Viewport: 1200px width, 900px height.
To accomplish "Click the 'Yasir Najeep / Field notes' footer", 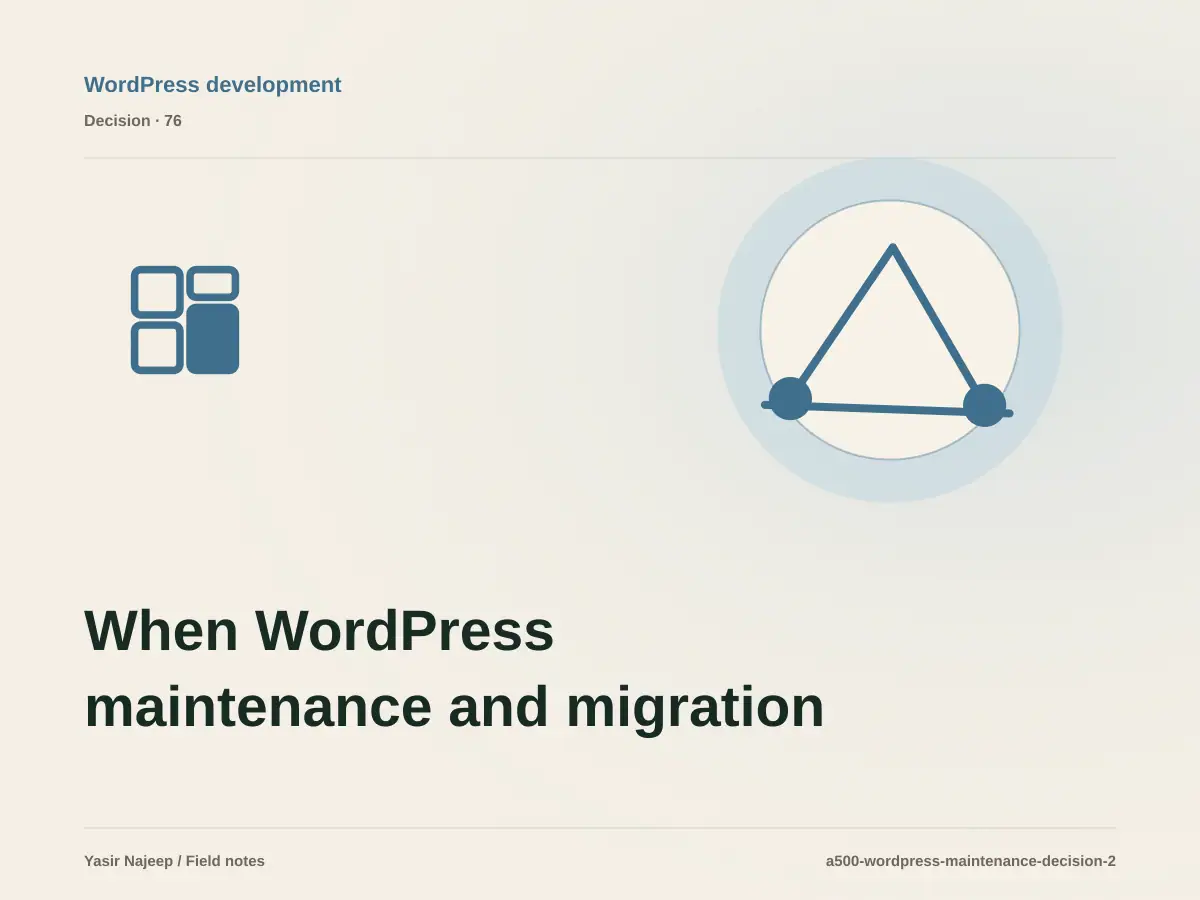I will point(175,861).
